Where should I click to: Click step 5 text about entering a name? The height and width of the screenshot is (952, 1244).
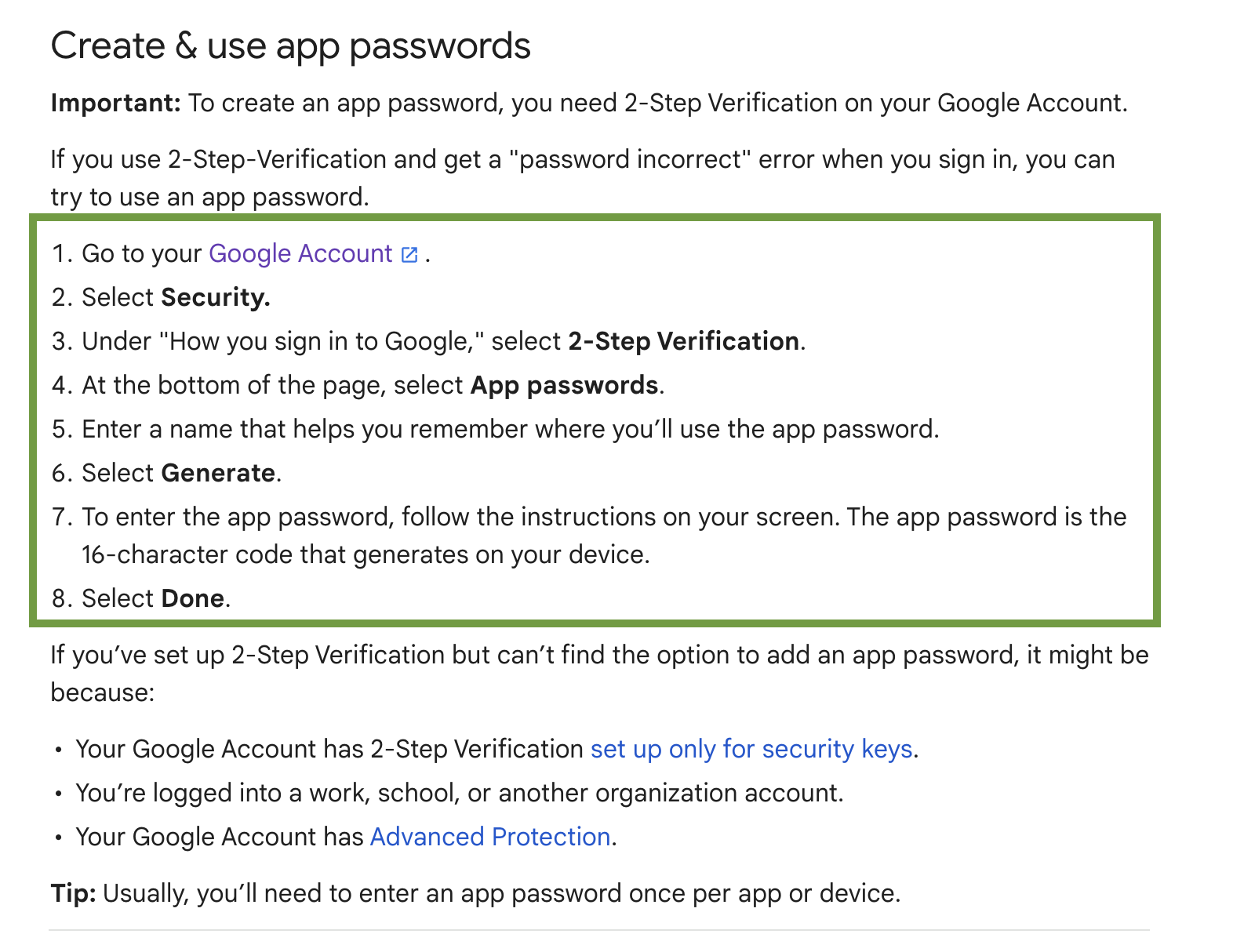pos(510,430)
